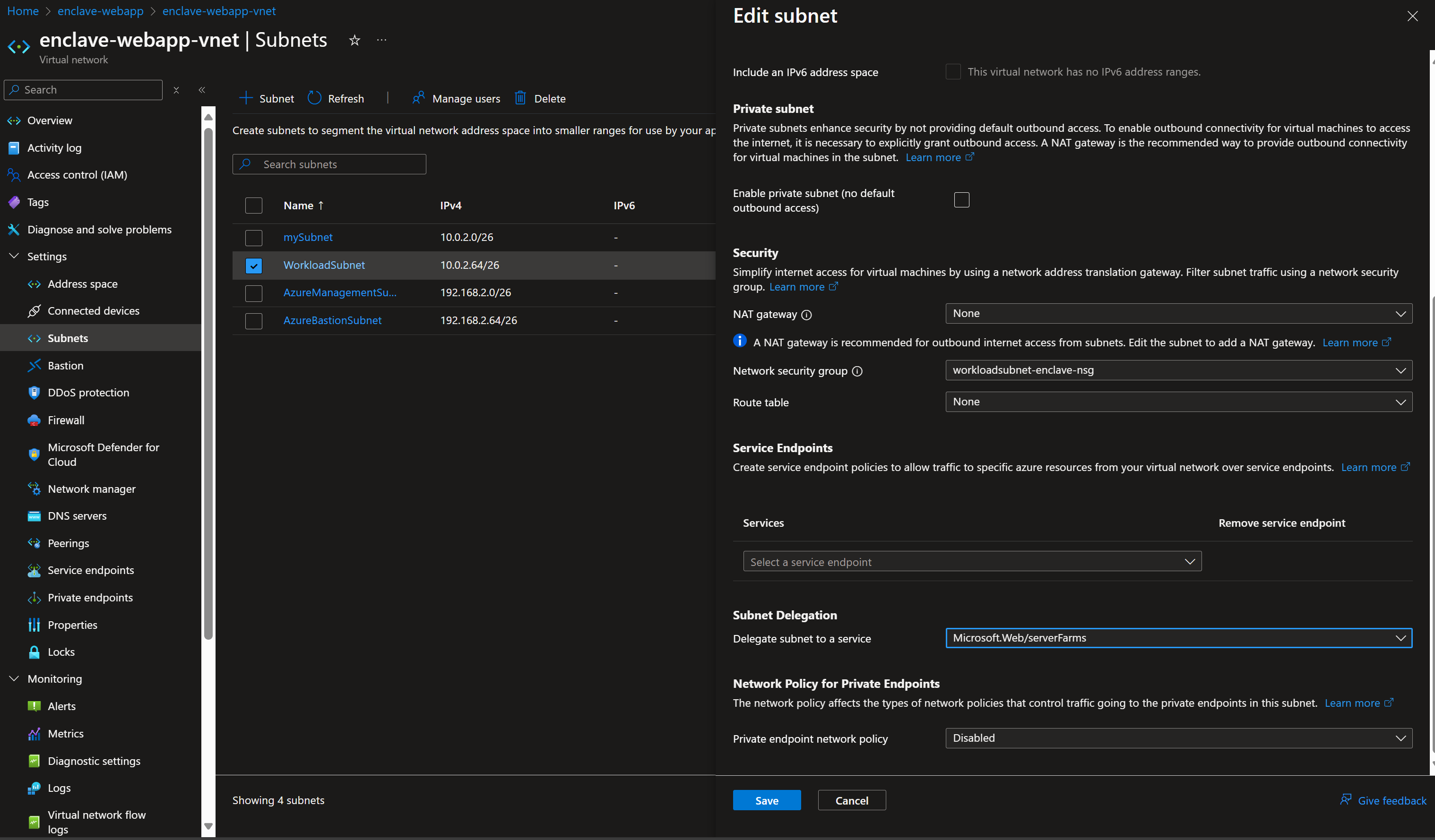Save the subnet changes
1435x840 pixels.
767,800
